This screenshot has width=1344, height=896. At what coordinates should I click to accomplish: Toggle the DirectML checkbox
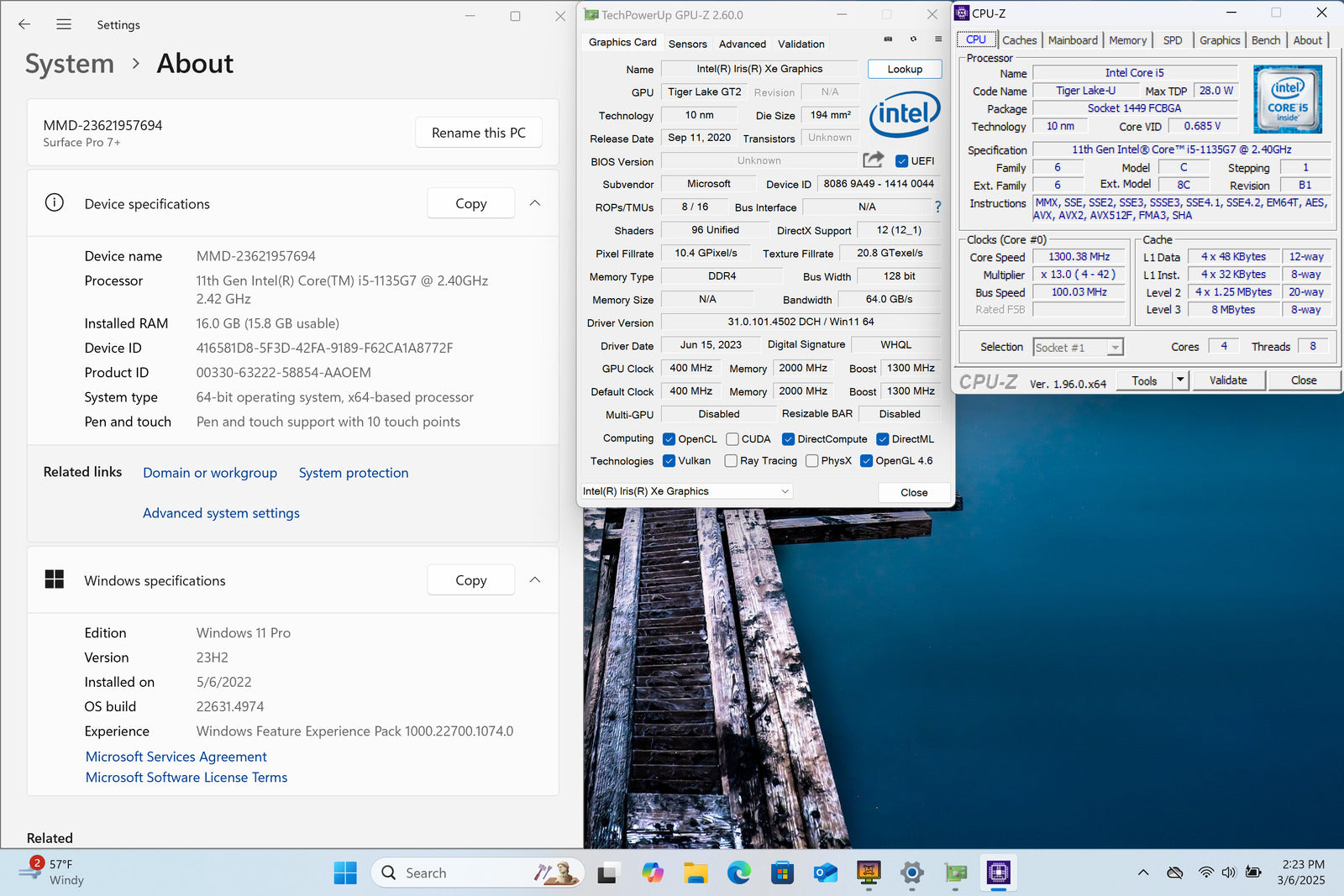pos(883,439)
